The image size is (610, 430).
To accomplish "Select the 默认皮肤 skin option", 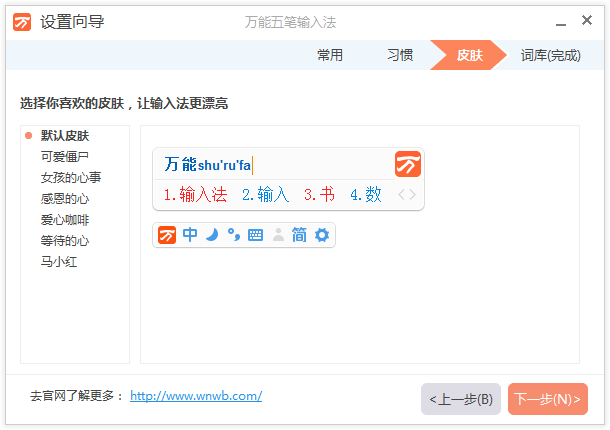I will [x=65, y=136].
